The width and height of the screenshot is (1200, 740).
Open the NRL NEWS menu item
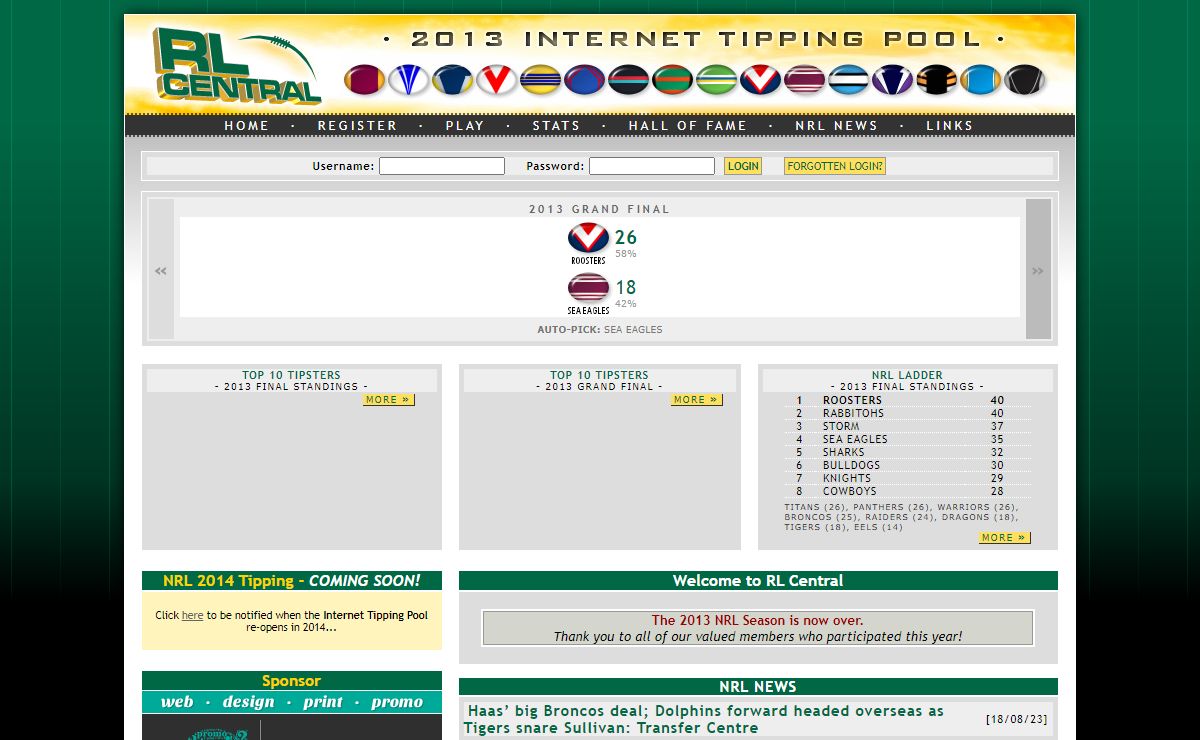coord(837,126)
